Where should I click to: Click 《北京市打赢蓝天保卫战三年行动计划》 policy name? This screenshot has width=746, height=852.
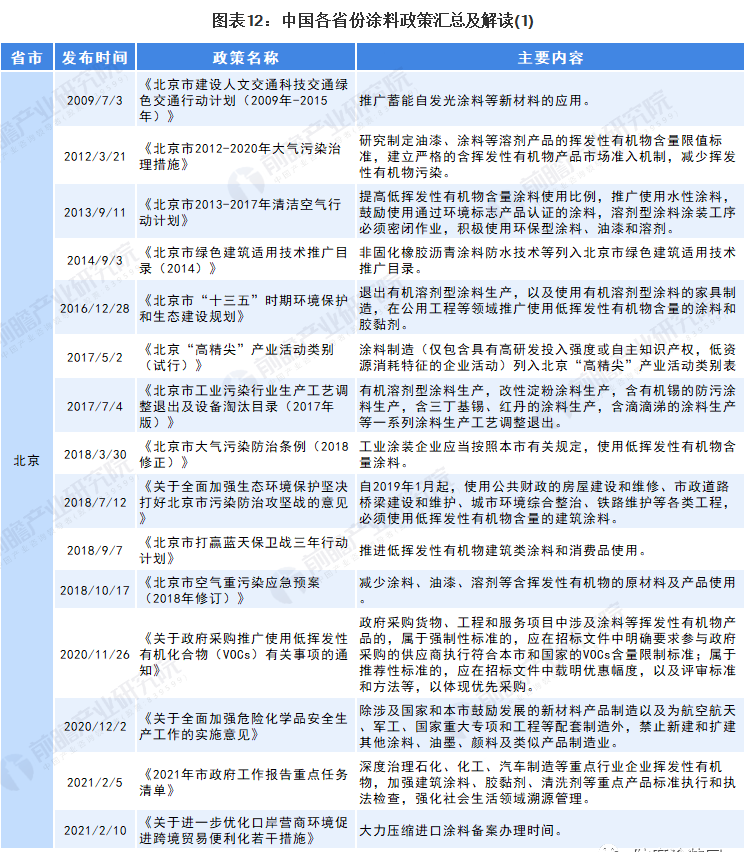click(245, 550)
